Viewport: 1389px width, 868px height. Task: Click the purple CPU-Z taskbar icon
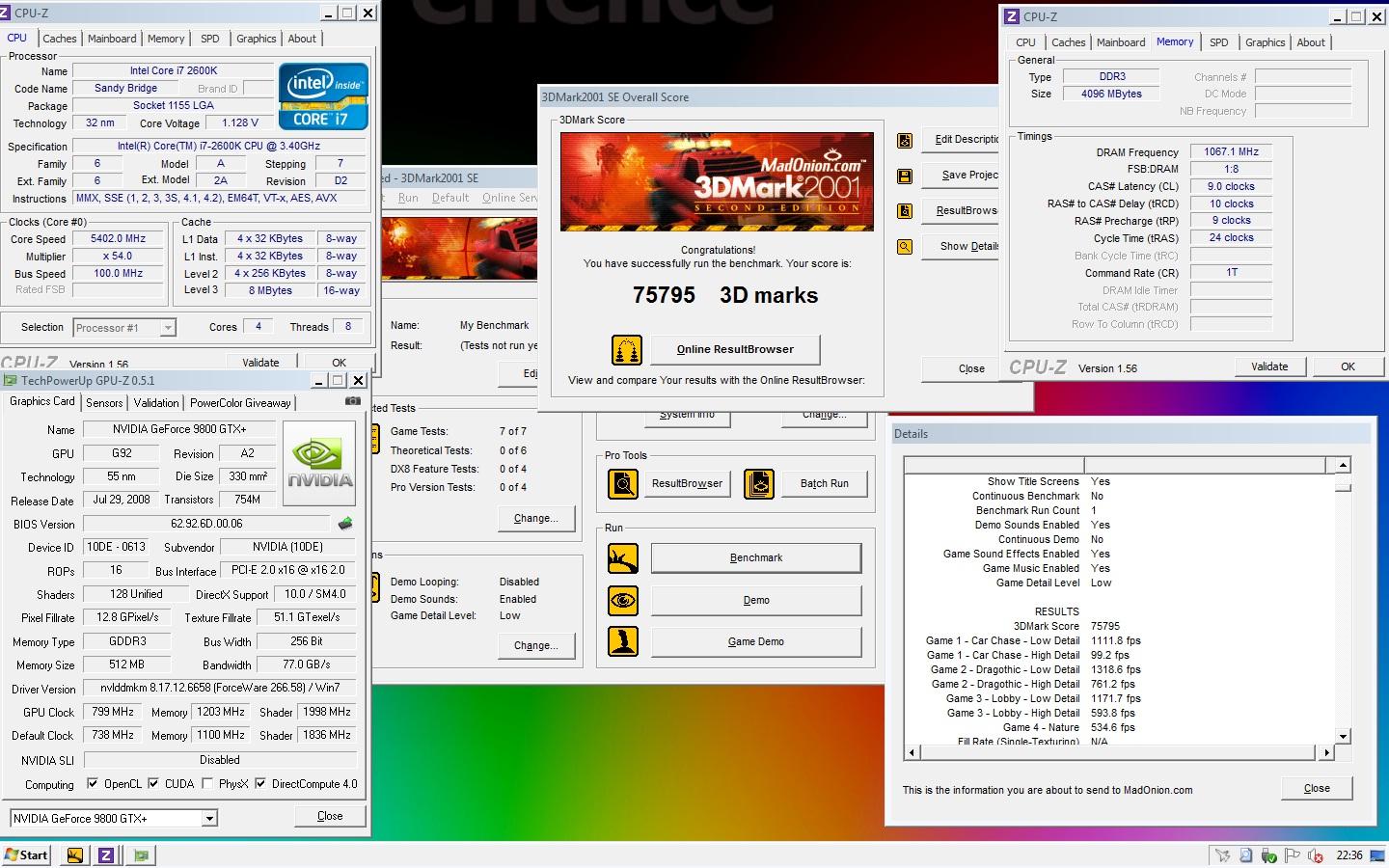106,854
